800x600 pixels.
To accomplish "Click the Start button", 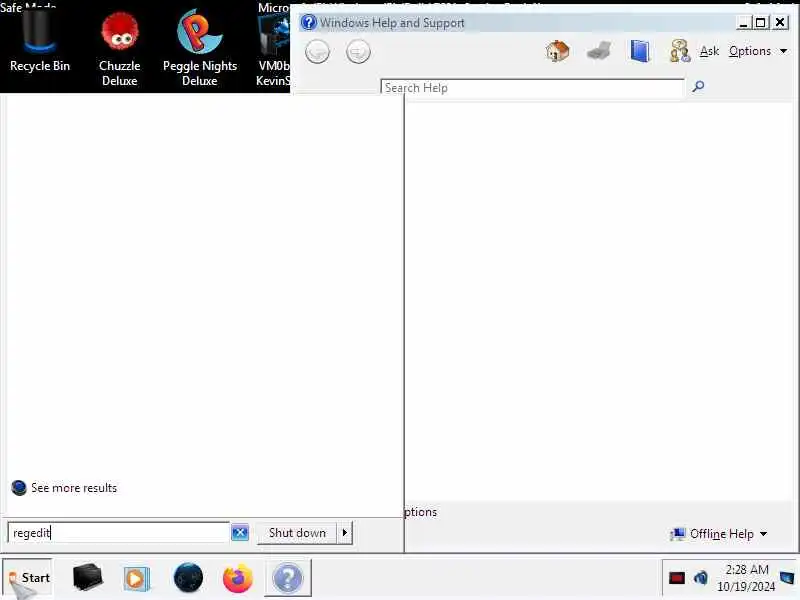I will (x=28, y=578).
